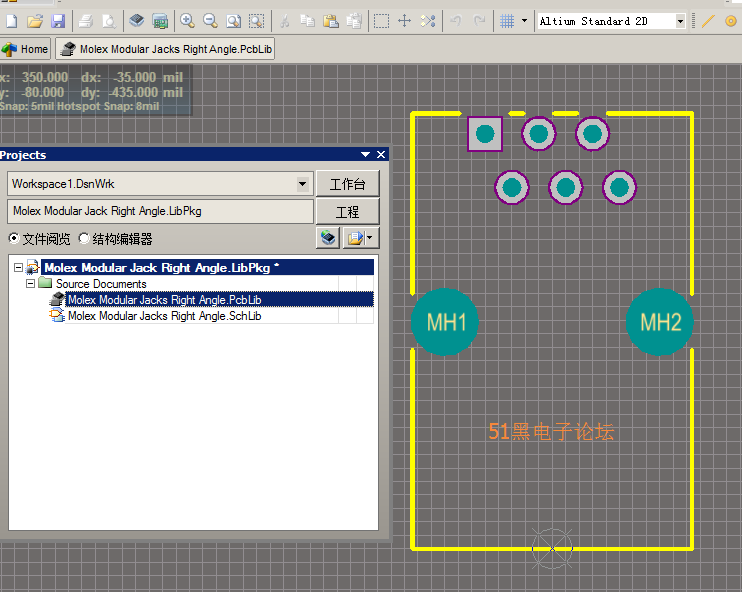
Task: Select the 结构编辑器 structure editor radio button
Action: click(84, 239)
